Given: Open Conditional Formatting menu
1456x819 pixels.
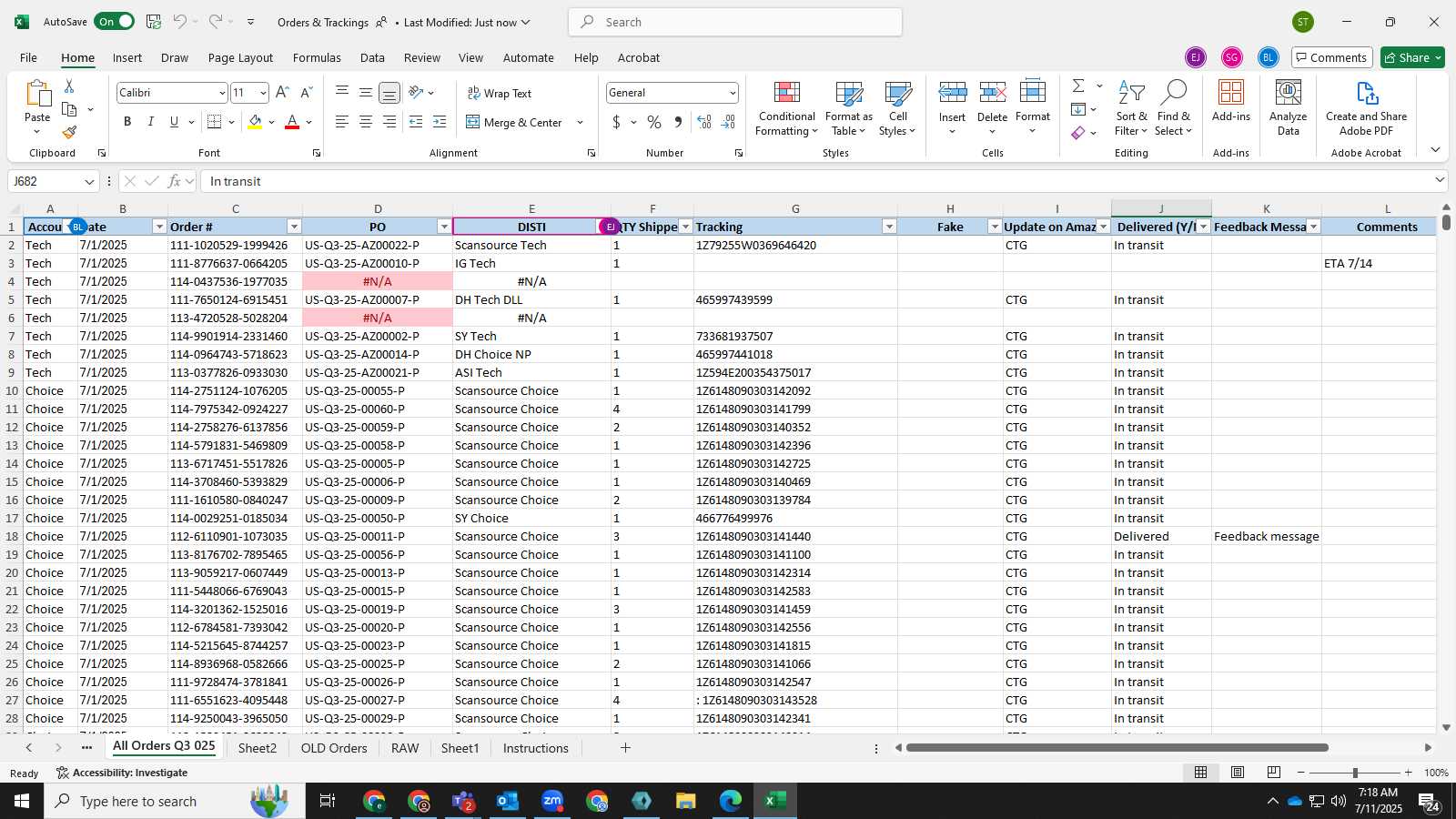Looking at the screenshot, I should 786,109.
